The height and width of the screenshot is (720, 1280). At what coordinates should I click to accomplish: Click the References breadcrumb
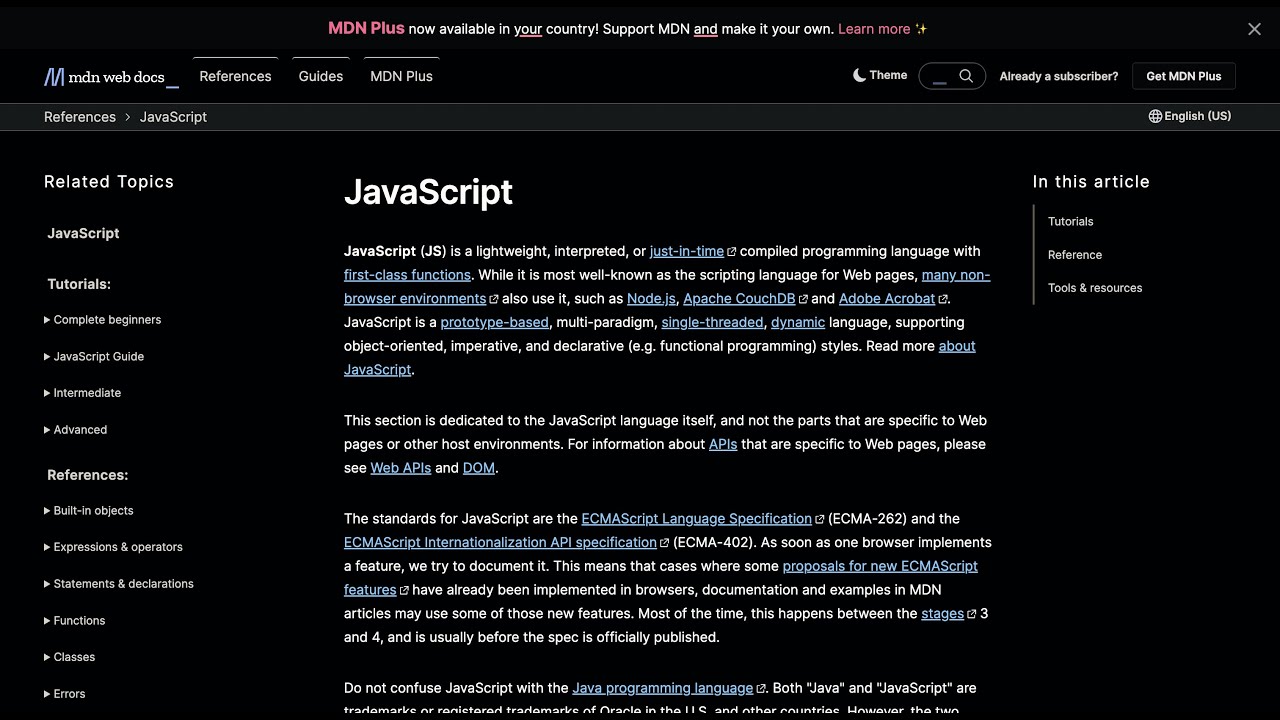tap(80, 117)
